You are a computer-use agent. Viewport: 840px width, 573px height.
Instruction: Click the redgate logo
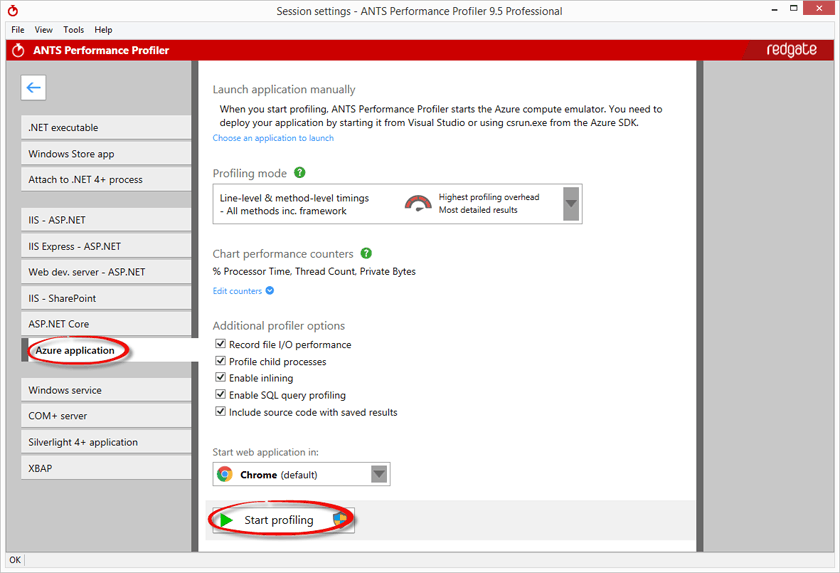tap(791, 50)
